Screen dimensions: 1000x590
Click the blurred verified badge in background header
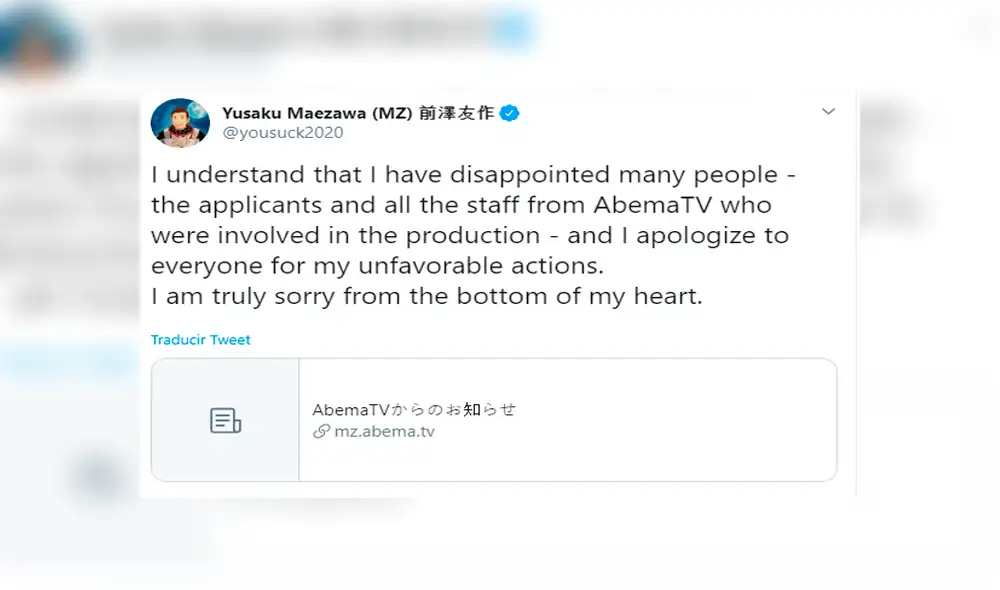point(512,32)
